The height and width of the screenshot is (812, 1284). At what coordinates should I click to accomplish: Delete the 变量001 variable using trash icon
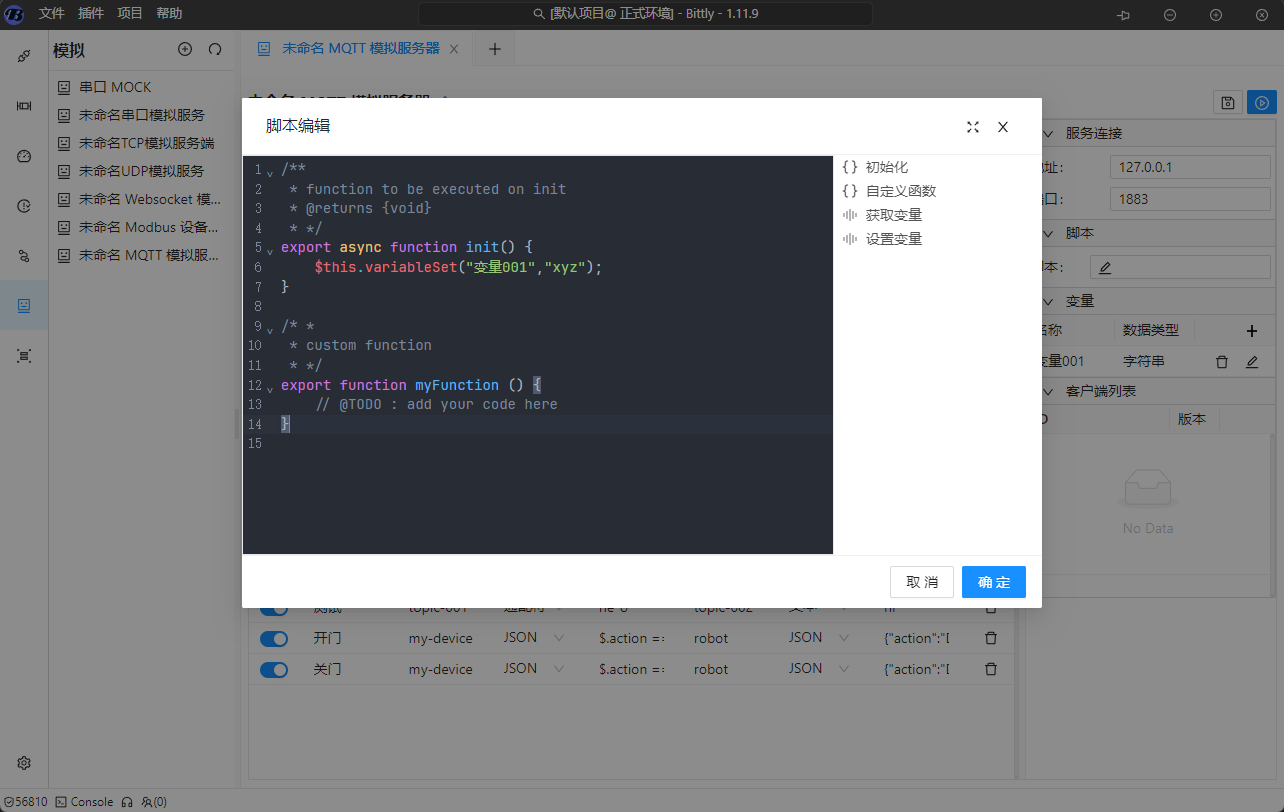point(1221,362)
